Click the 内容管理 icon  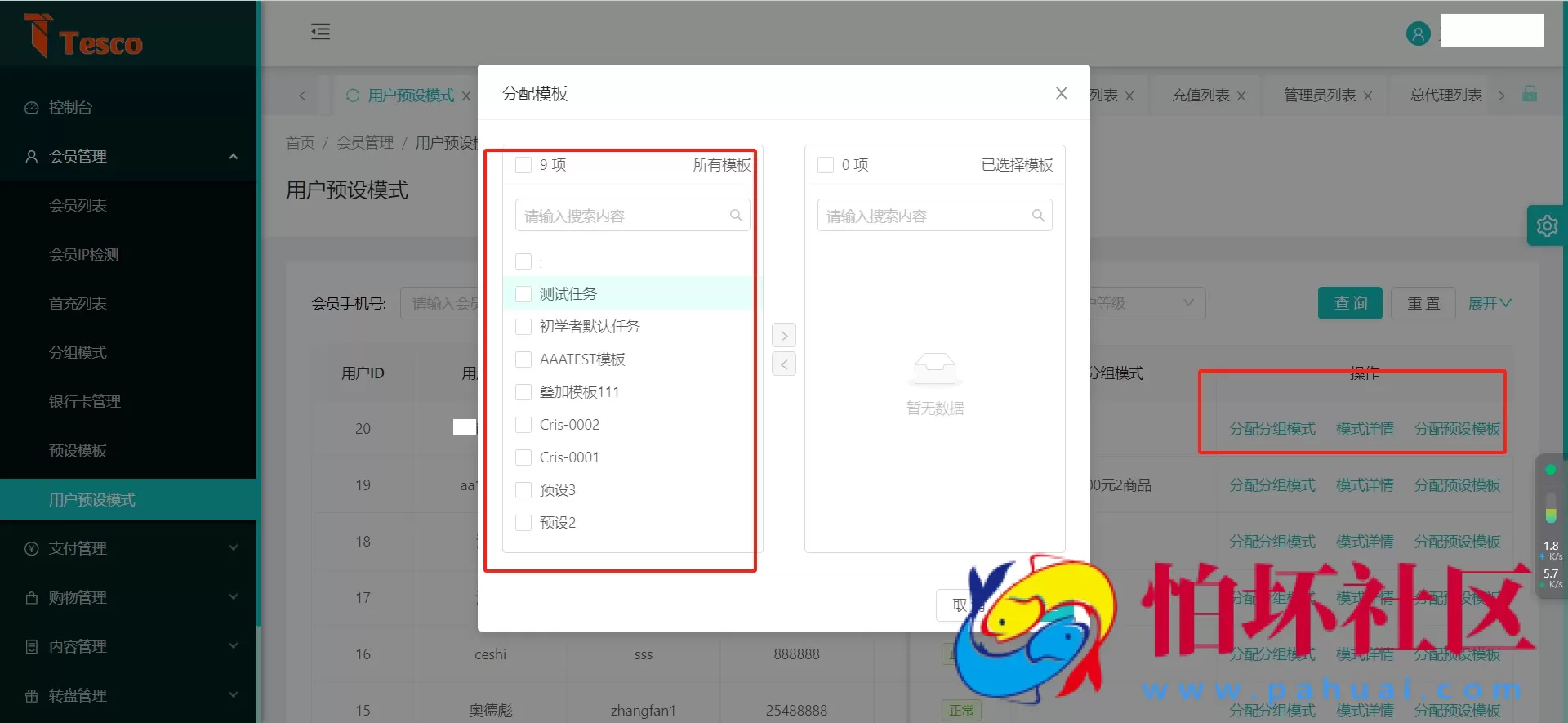tap(32, 647)
